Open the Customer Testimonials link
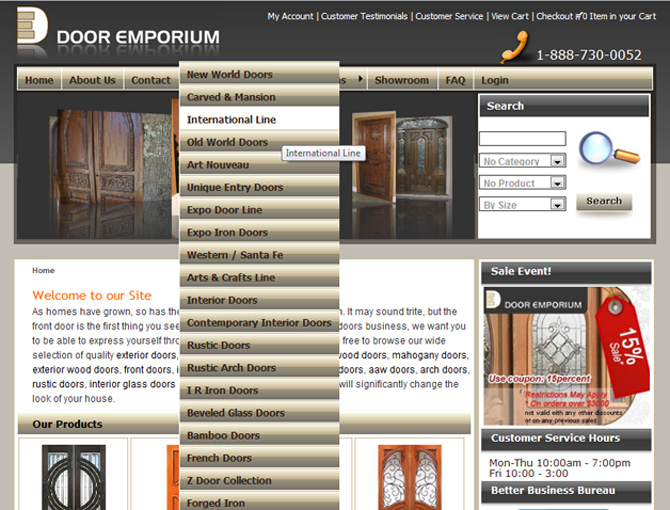The height and width of the screenshot is (510, 670). coord(364,16)
